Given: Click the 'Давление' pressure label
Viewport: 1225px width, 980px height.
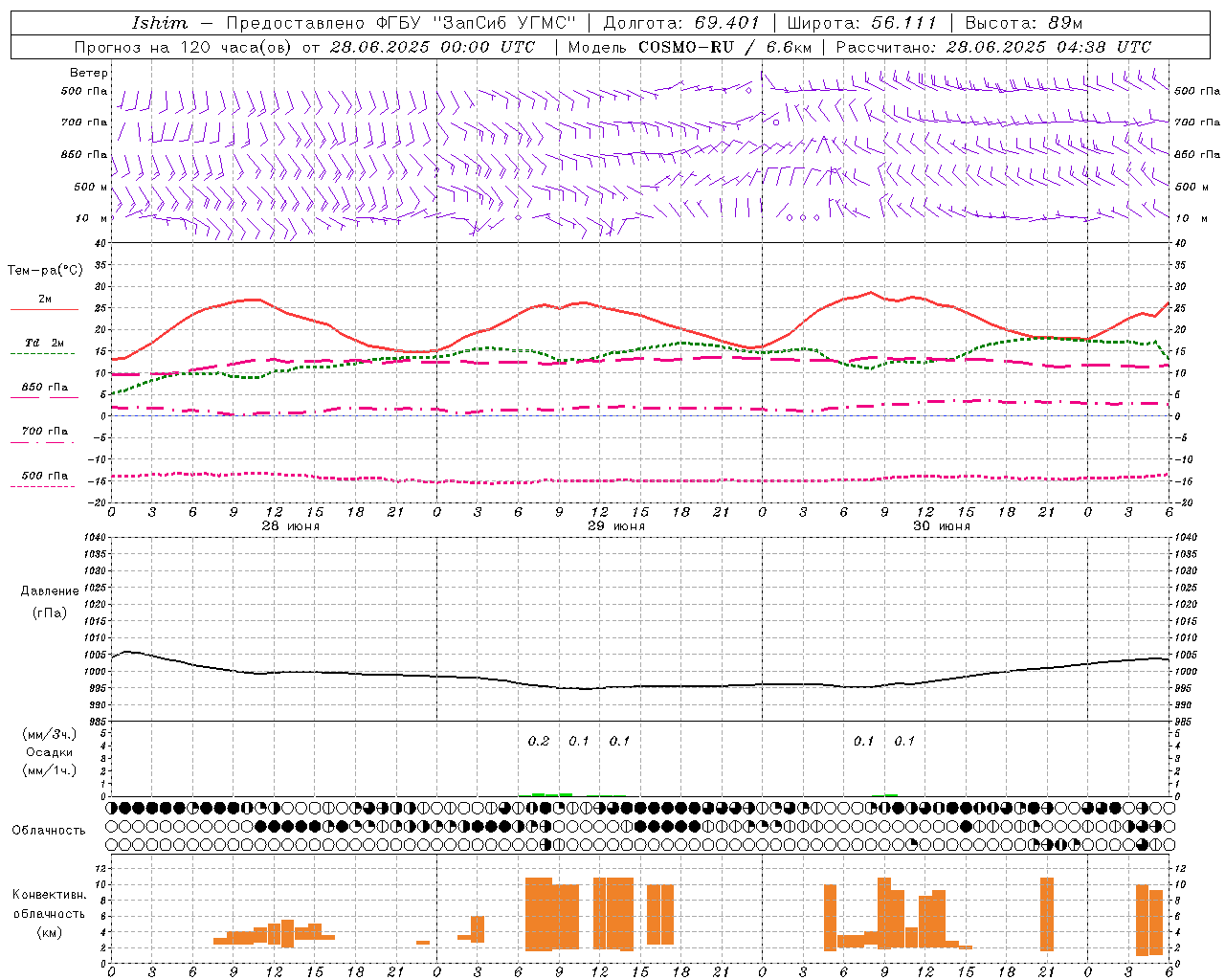Looking at the screenshot, I should pos(50,591).
